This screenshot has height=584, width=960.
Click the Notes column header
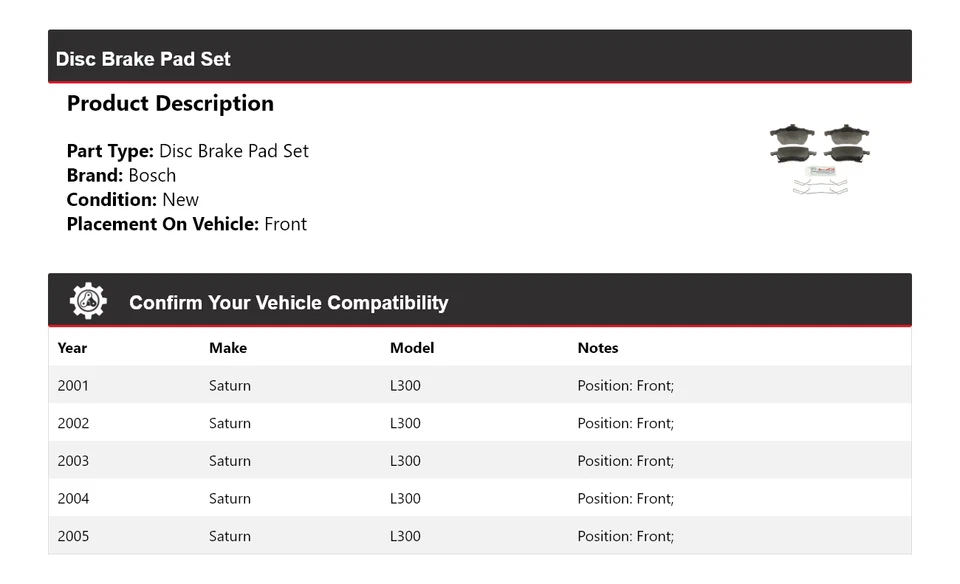(598, 348)
